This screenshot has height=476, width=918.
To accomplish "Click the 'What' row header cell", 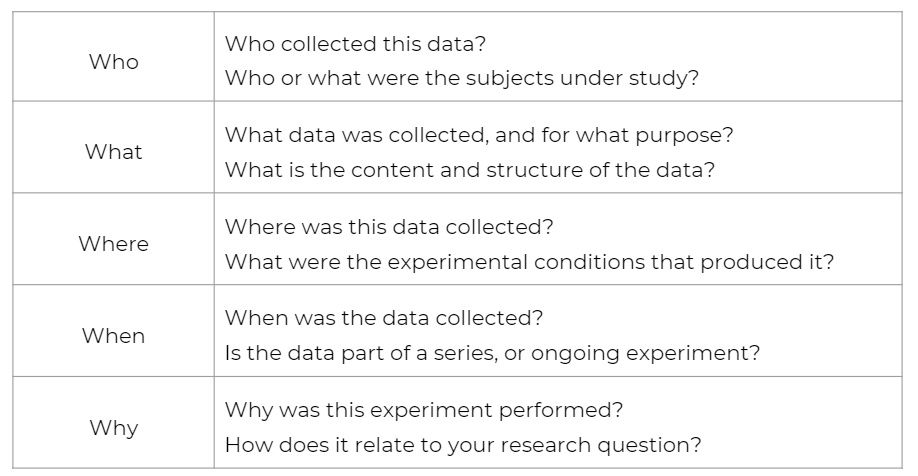I will (x=114, y=147).
